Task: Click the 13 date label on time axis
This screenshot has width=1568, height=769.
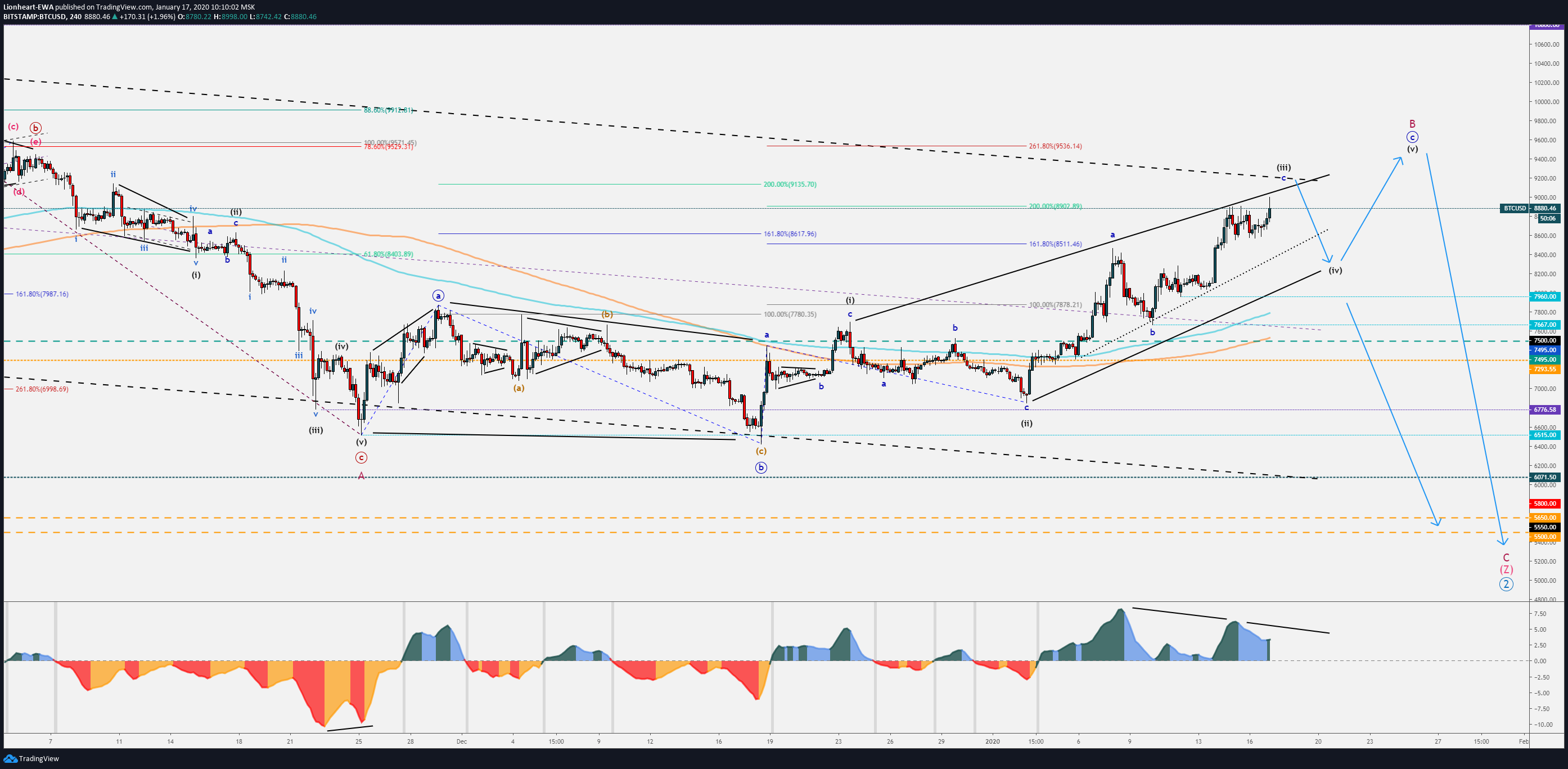Action: (x=1198, y=741)
